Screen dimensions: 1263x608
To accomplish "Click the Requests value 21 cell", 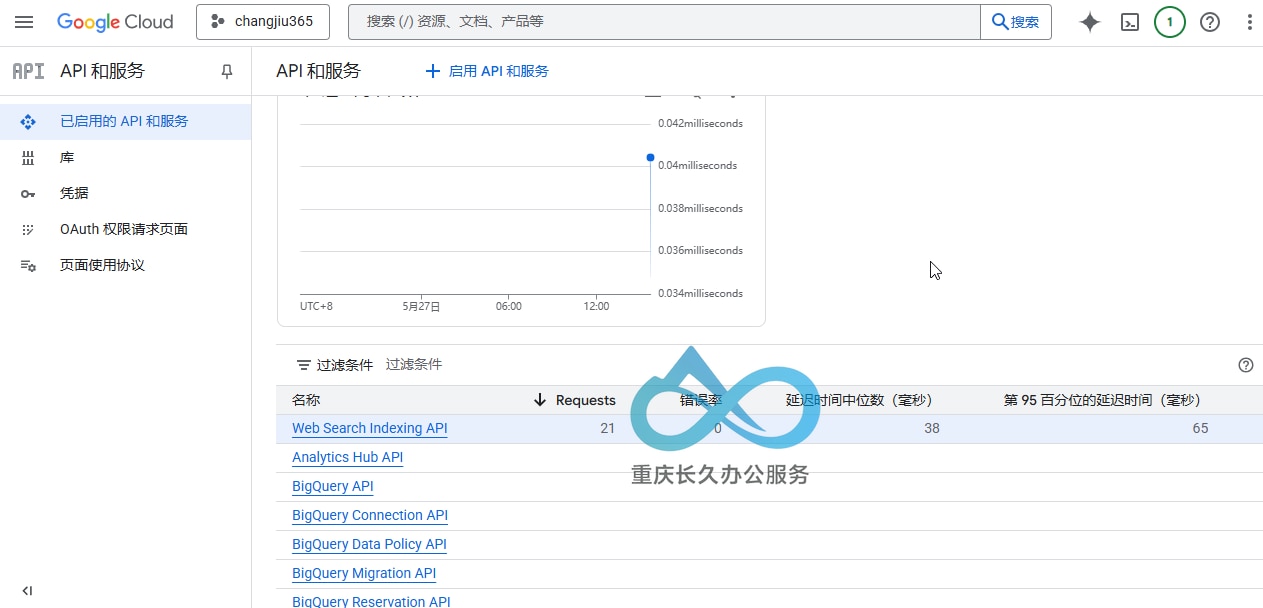I will 608,428.
